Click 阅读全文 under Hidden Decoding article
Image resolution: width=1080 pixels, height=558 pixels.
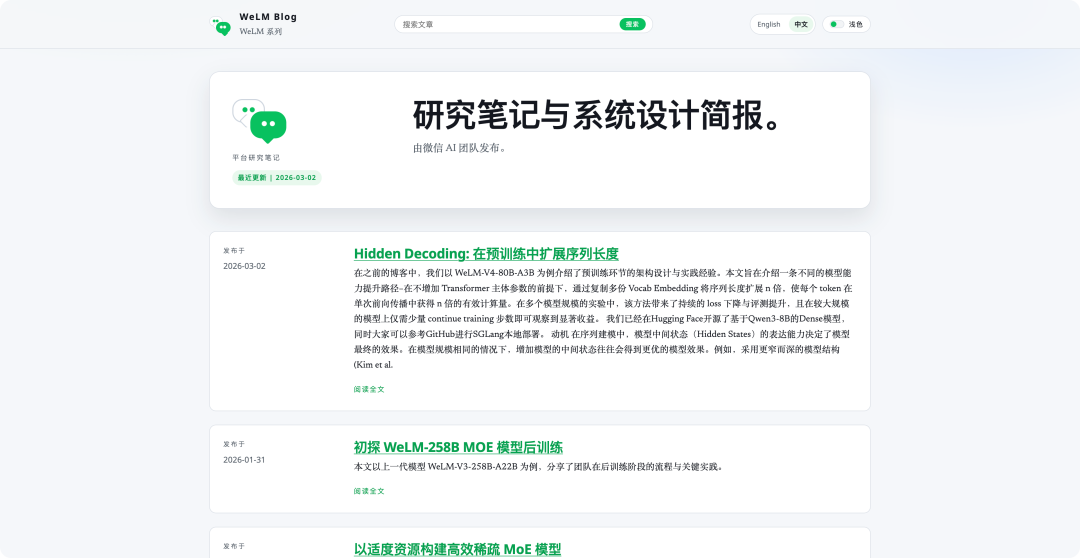click(x=369, y=389)
